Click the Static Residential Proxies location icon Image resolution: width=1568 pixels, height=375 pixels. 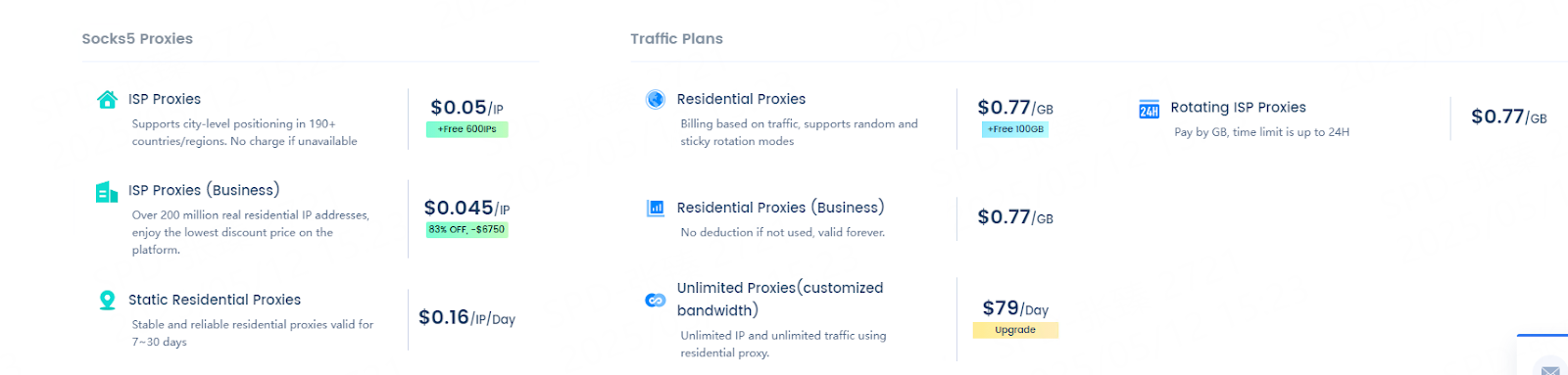pyautogui.click(x=108, y=300)
